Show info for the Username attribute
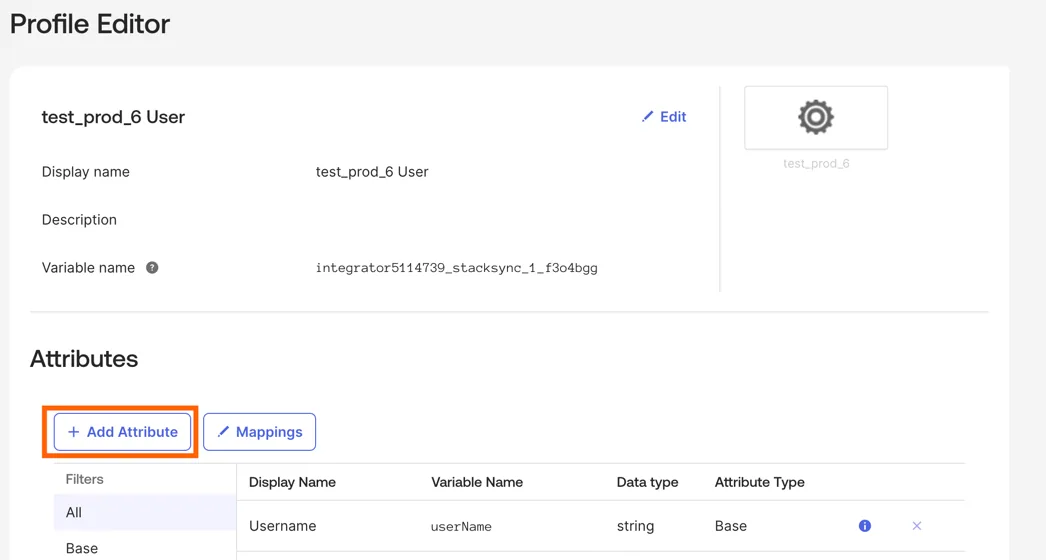Viewport: 1046px width, 560px height. point(865,526)
